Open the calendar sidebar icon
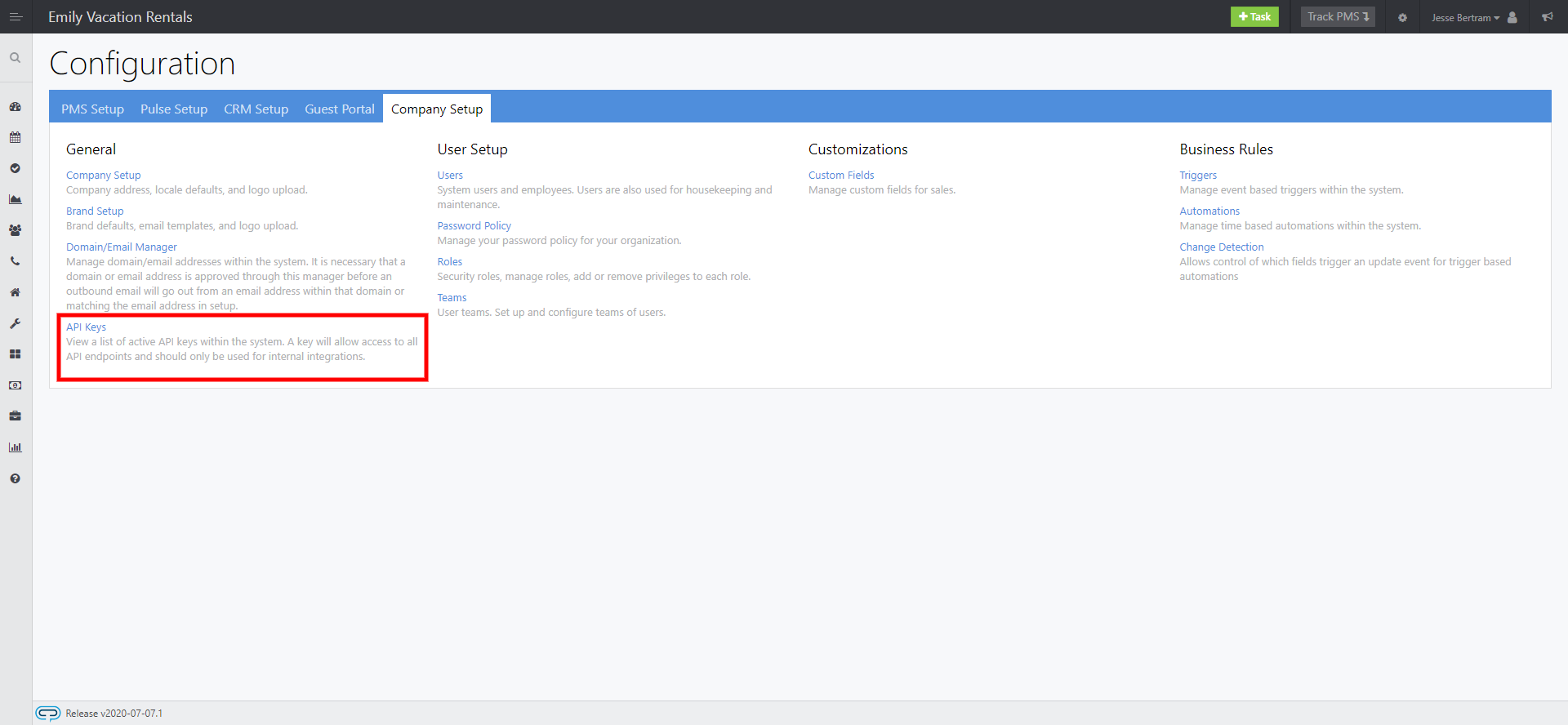 [x=15, y=137]
